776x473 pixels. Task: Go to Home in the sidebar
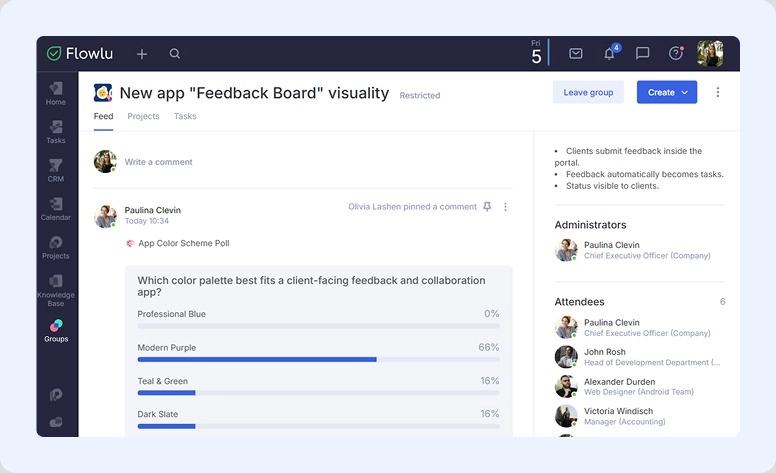(x=56, y=94)
